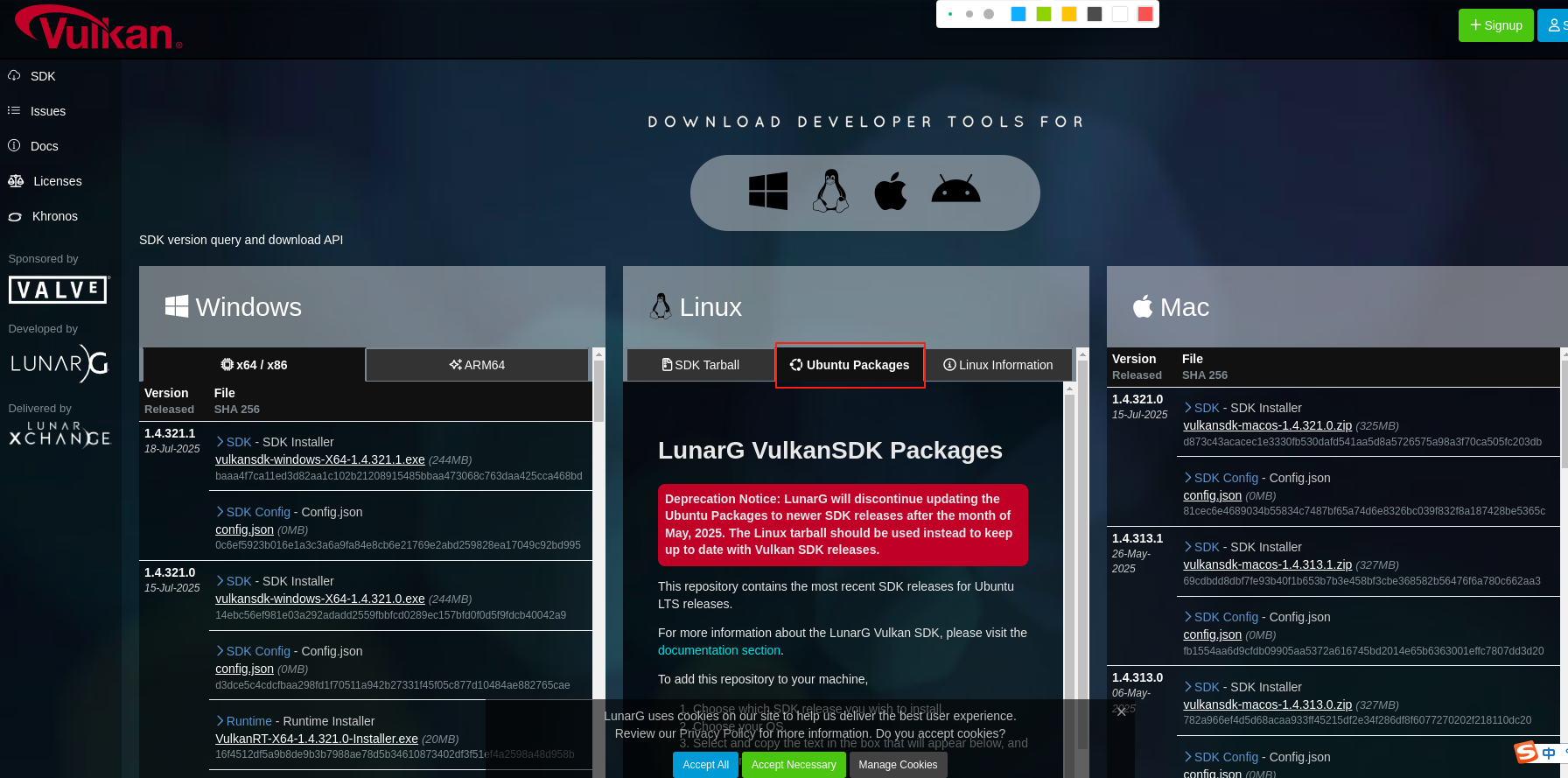Download VulkanRT-X64-1.4.321.0-Installer.exe
1568x778 pixels.
point(317,739)
